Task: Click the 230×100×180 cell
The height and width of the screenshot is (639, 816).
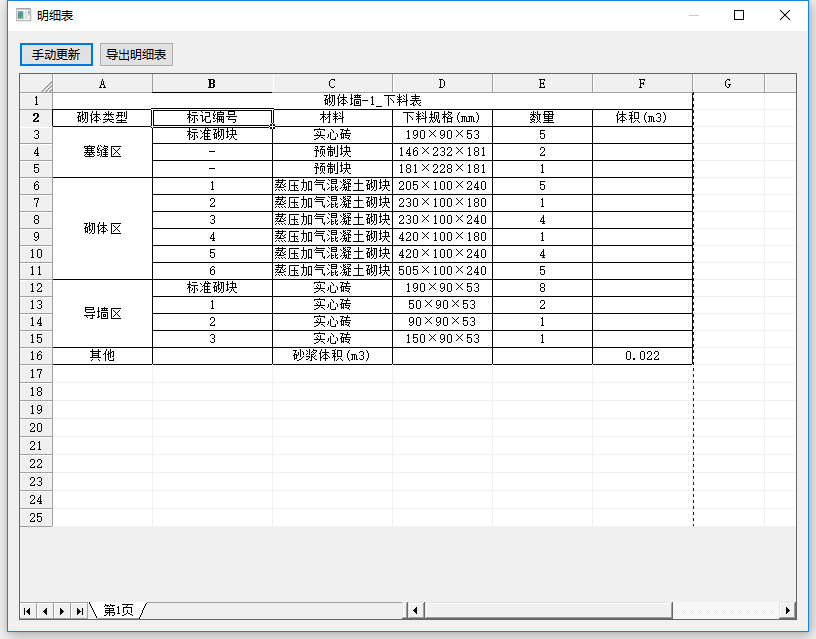Action: (442, 203)
